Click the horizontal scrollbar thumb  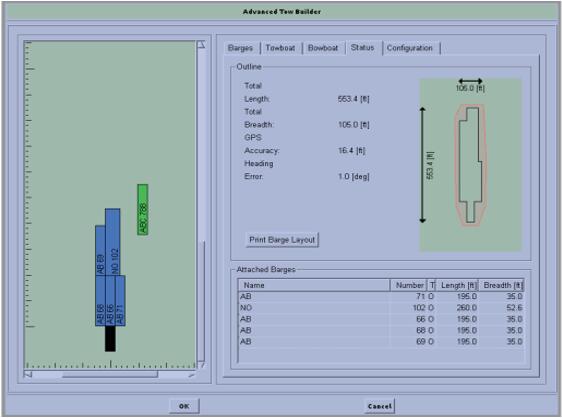[x=110, y=375]
